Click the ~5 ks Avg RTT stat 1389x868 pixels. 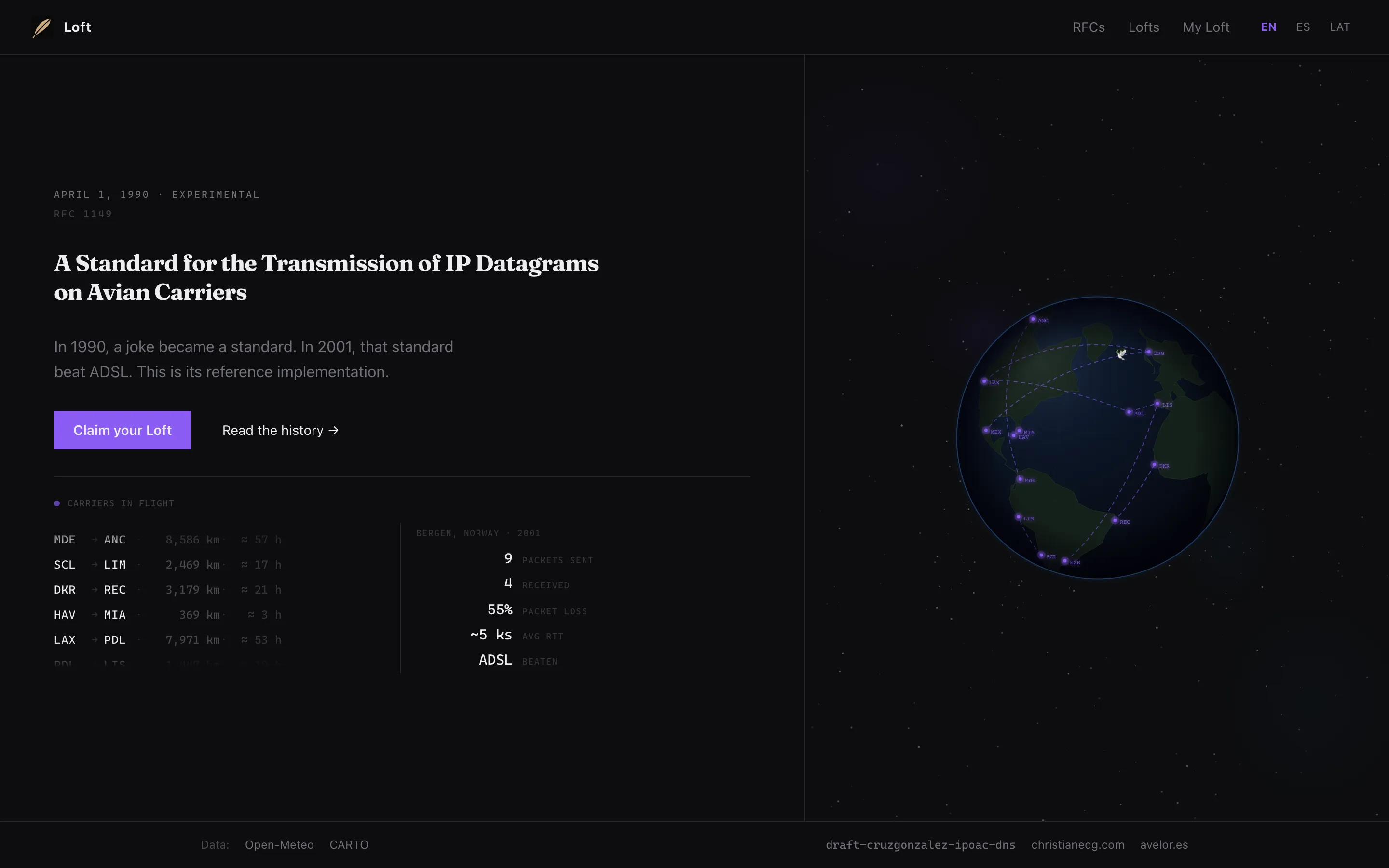pos(517,635)
